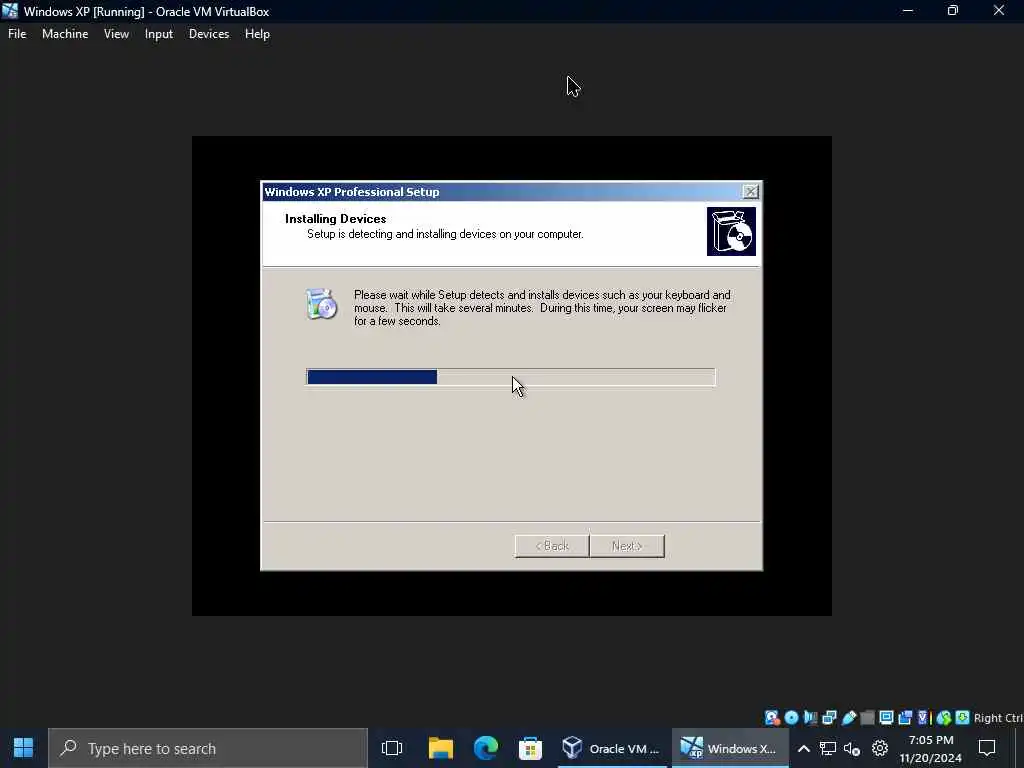Open the Help menu
This screenshot has width=1024, height=768.
coord(257,34)
